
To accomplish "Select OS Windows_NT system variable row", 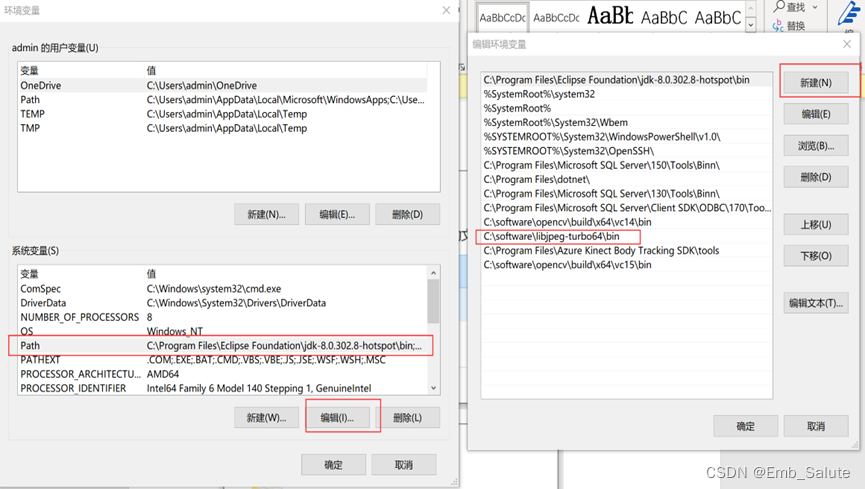I will pos(223,331).
